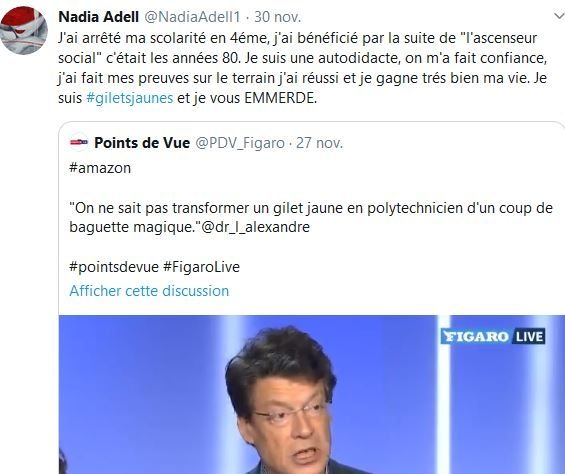The height and width of the screenshot is (474, 565).
Task: Click Afficher cette discussion
Action: tap(149, 291)
